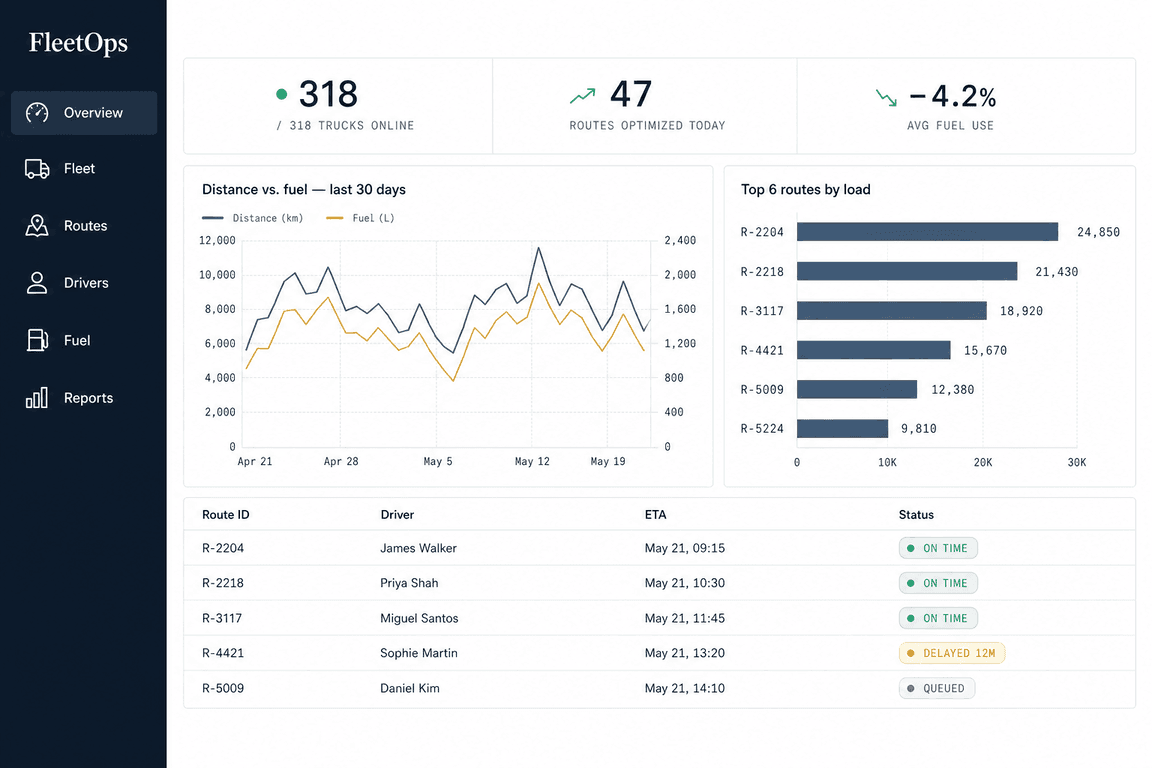
Task: Click the Overview gauge icon
Action: pyautogui.click(x=37, y=112)
